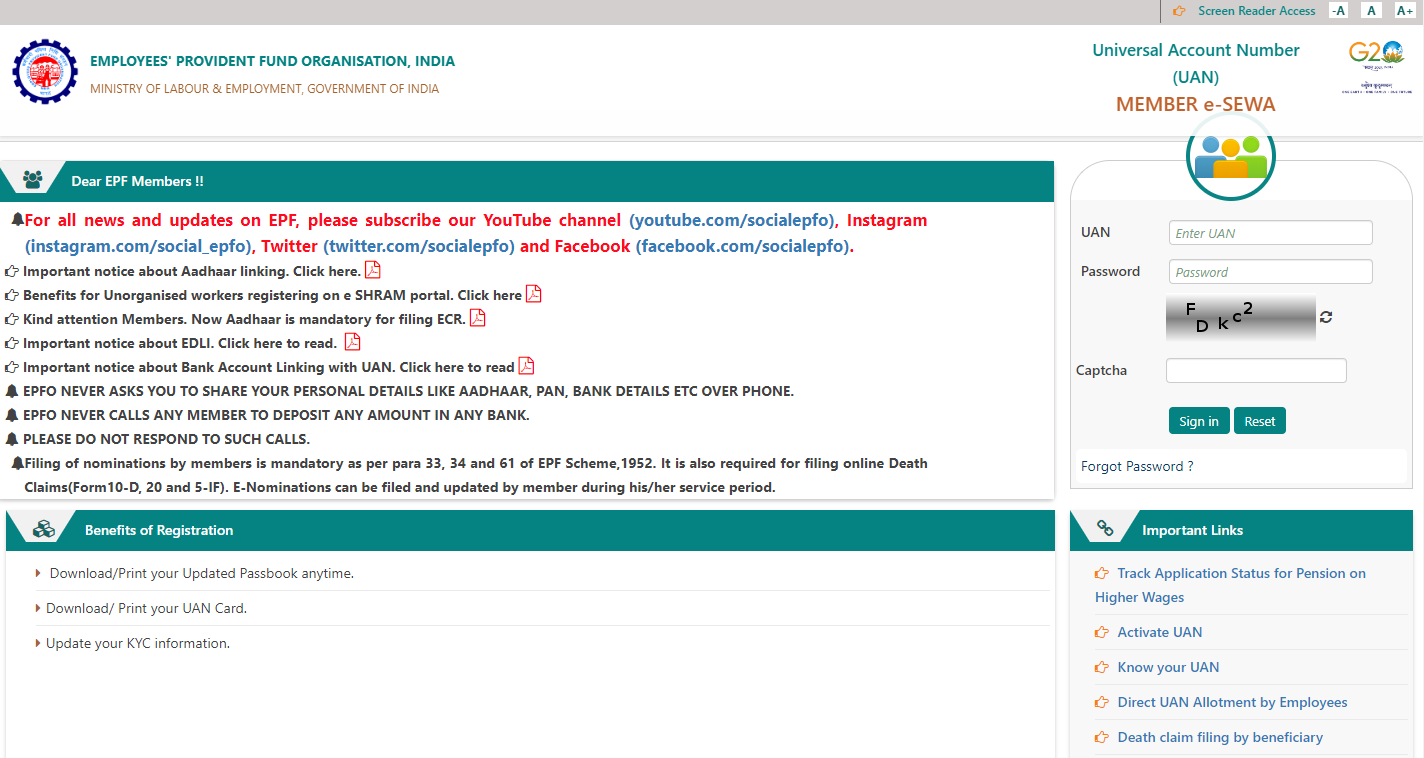Click the Enter UAN field
The image size is (1424, 758).
coord(1270,233)
